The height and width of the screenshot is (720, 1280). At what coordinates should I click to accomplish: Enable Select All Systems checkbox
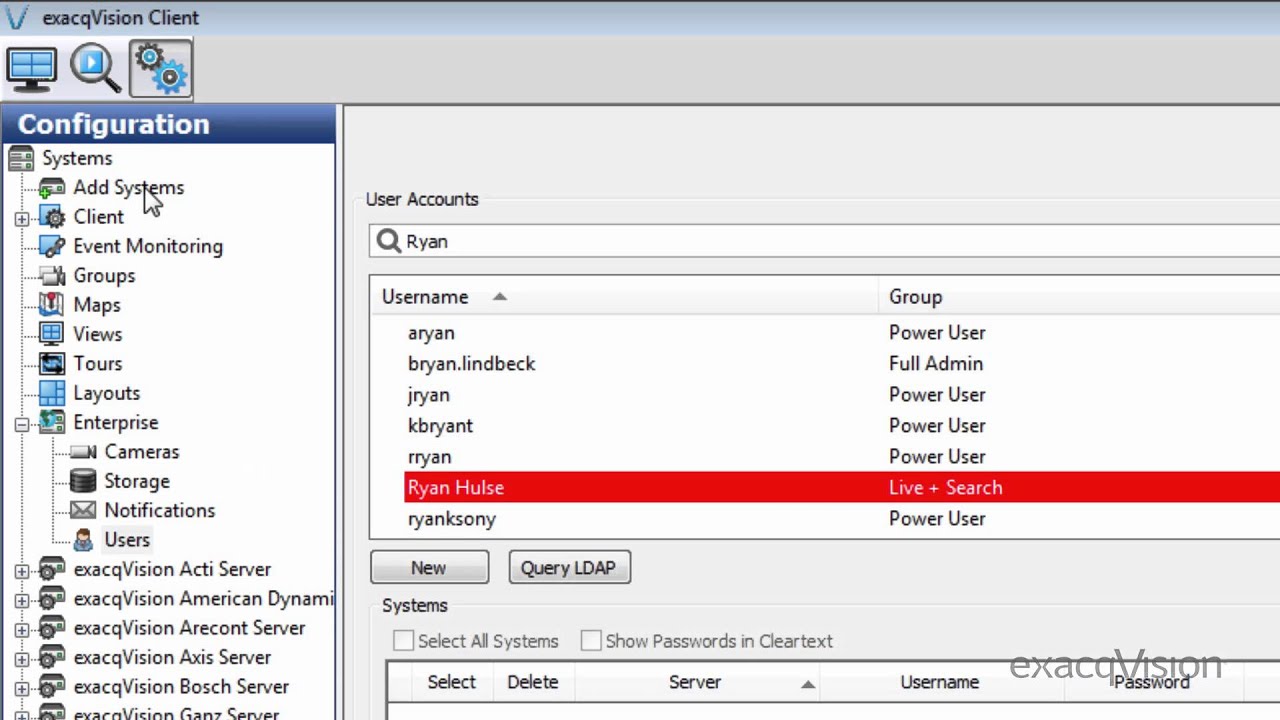(x=403, y=641)
